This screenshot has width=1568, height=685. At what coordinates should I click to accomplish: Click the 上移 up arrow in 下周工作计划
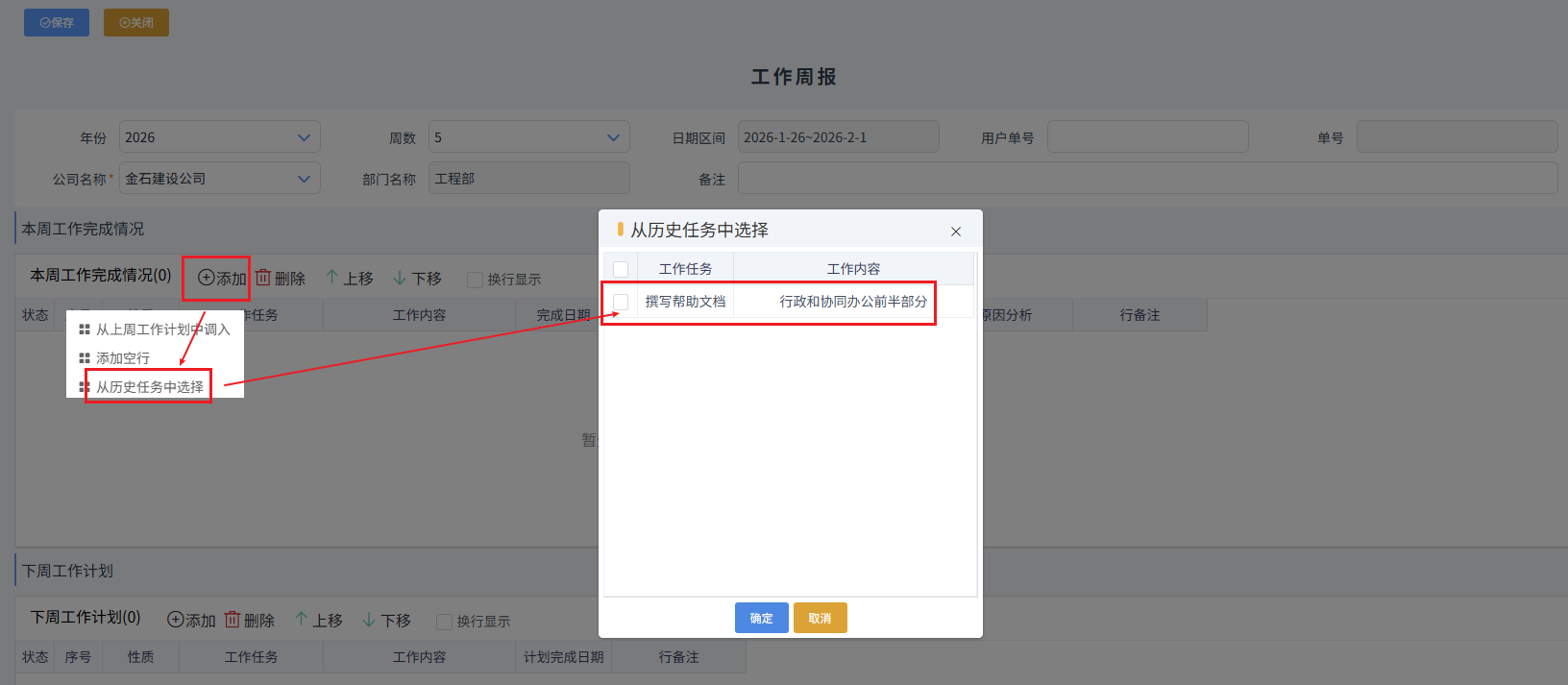coord(301,619)
